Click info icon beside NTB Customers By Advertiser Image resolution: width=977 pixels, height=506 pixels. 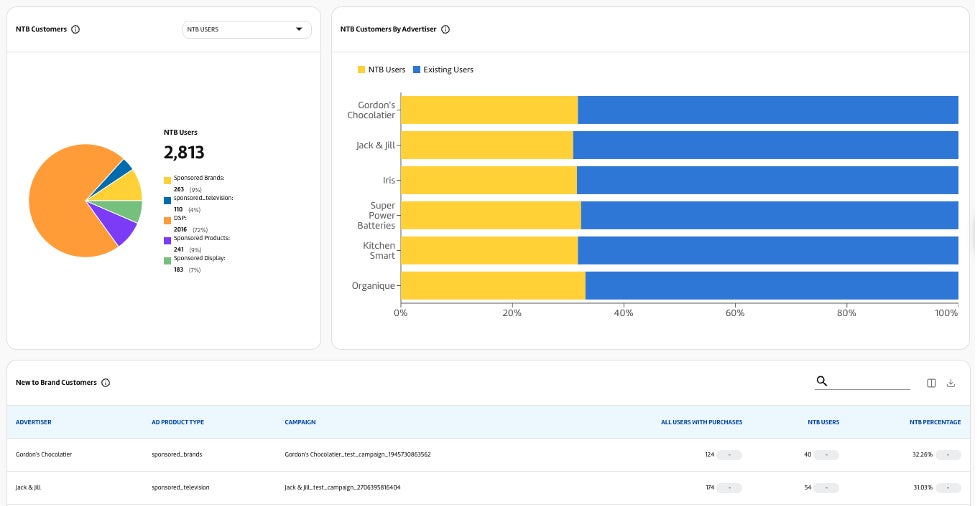tap(446, 29)
